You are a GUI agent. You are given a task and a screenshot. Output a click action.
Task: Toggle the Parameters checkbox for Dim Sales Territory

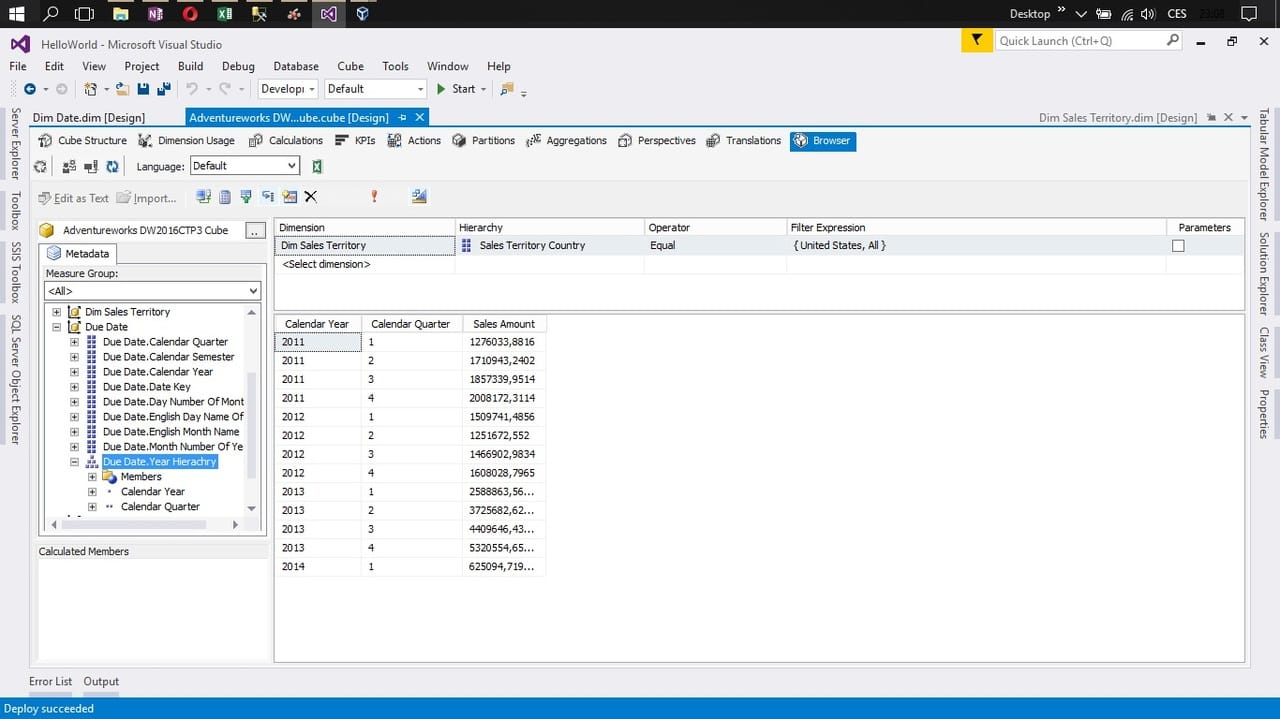coord(1178,246)
